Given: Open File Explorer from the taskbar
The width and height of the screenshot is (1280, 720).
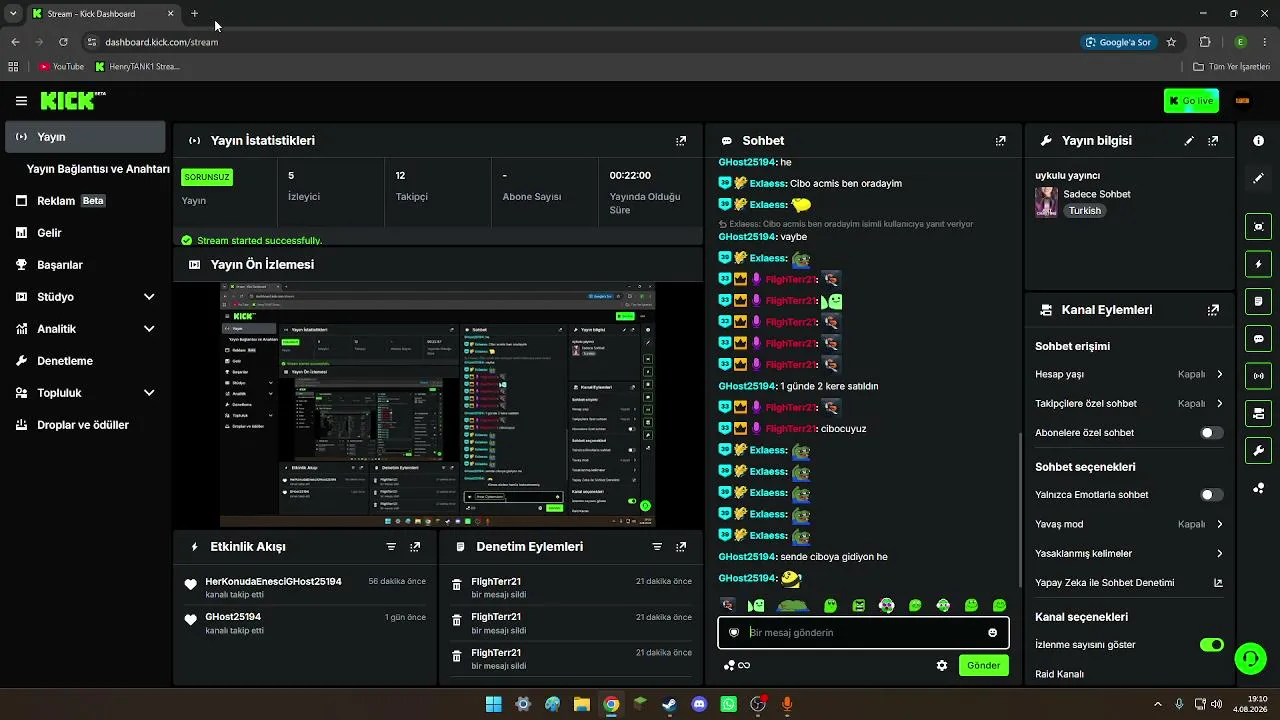Looking at the screenshot, I should (x=581, y=704).
